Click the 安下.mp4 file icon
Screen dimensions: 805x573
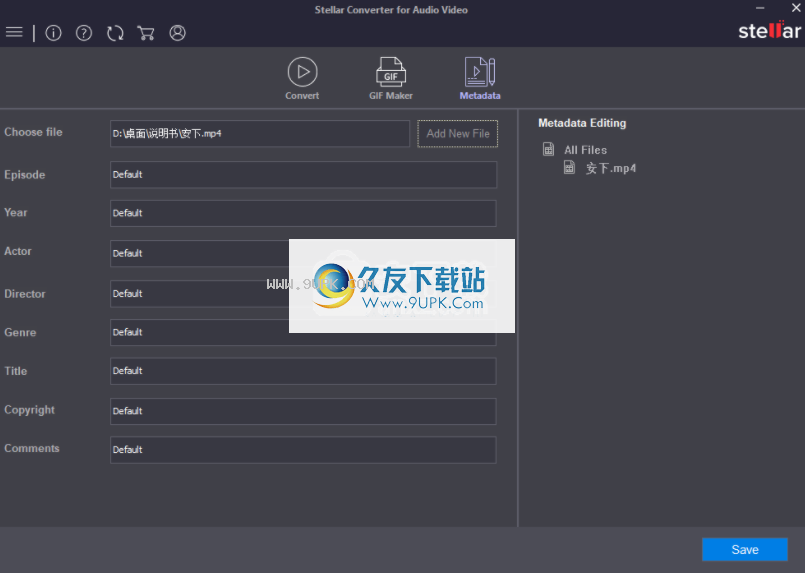569,167
